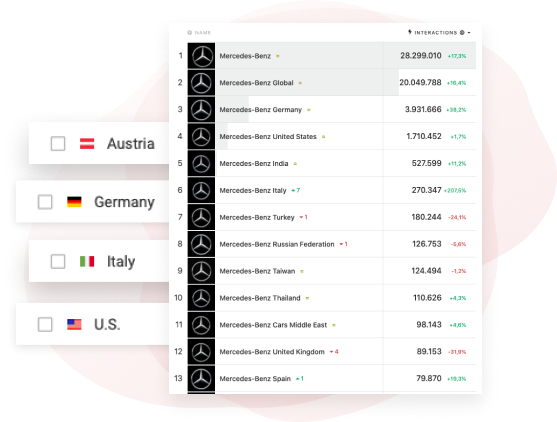Enable the Germany filter checkbox
Screen dimensions: 557x422
click(45, 202)
